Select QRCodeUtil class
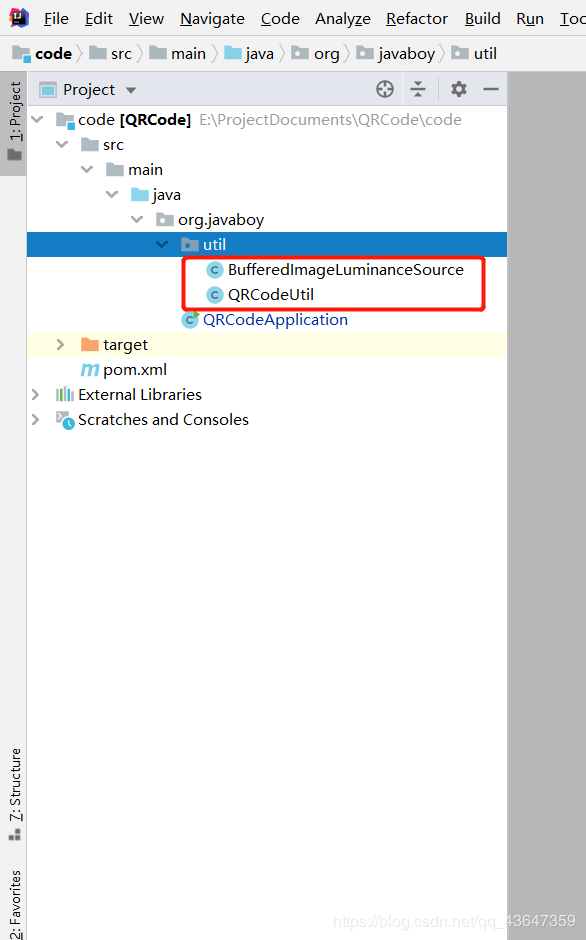 pyautogui.click(x=271, y=295)
